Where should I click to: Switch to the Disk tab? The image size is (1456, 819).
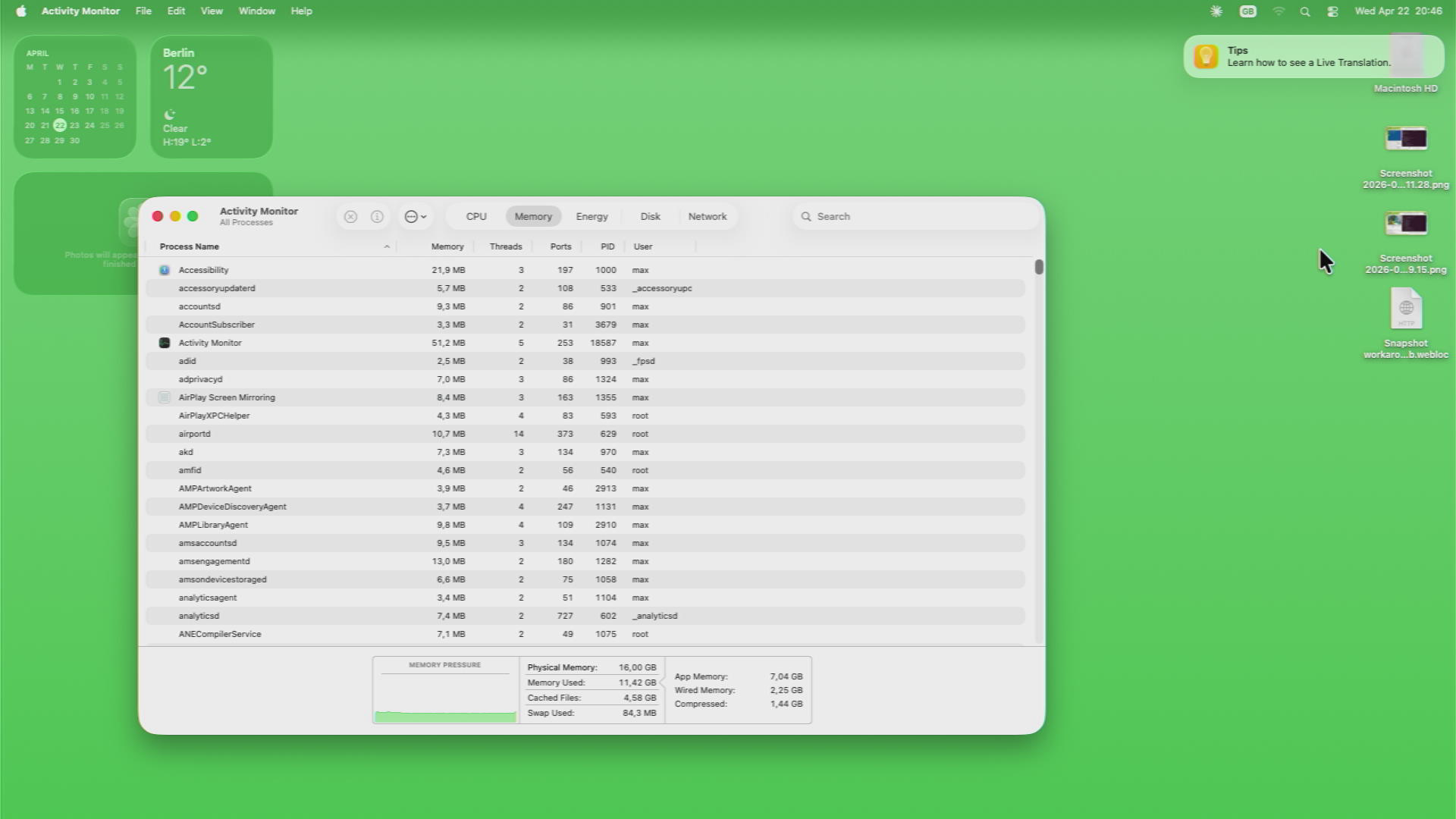point(649,216)
